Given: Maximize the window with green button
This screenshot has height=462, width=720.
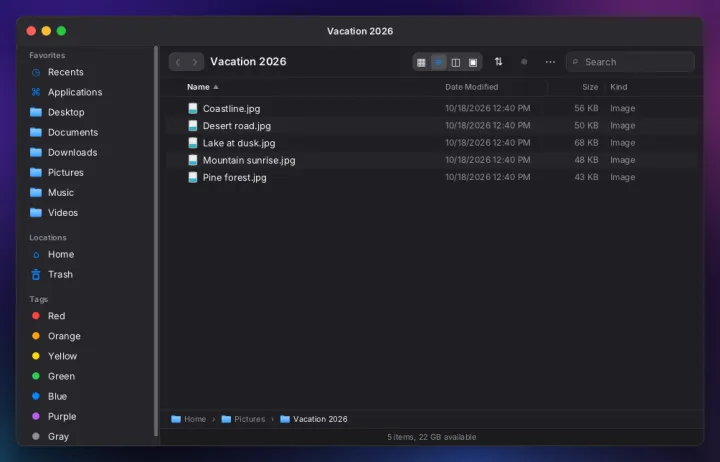Looking at the screenshot, I should (x=62, y=31).
